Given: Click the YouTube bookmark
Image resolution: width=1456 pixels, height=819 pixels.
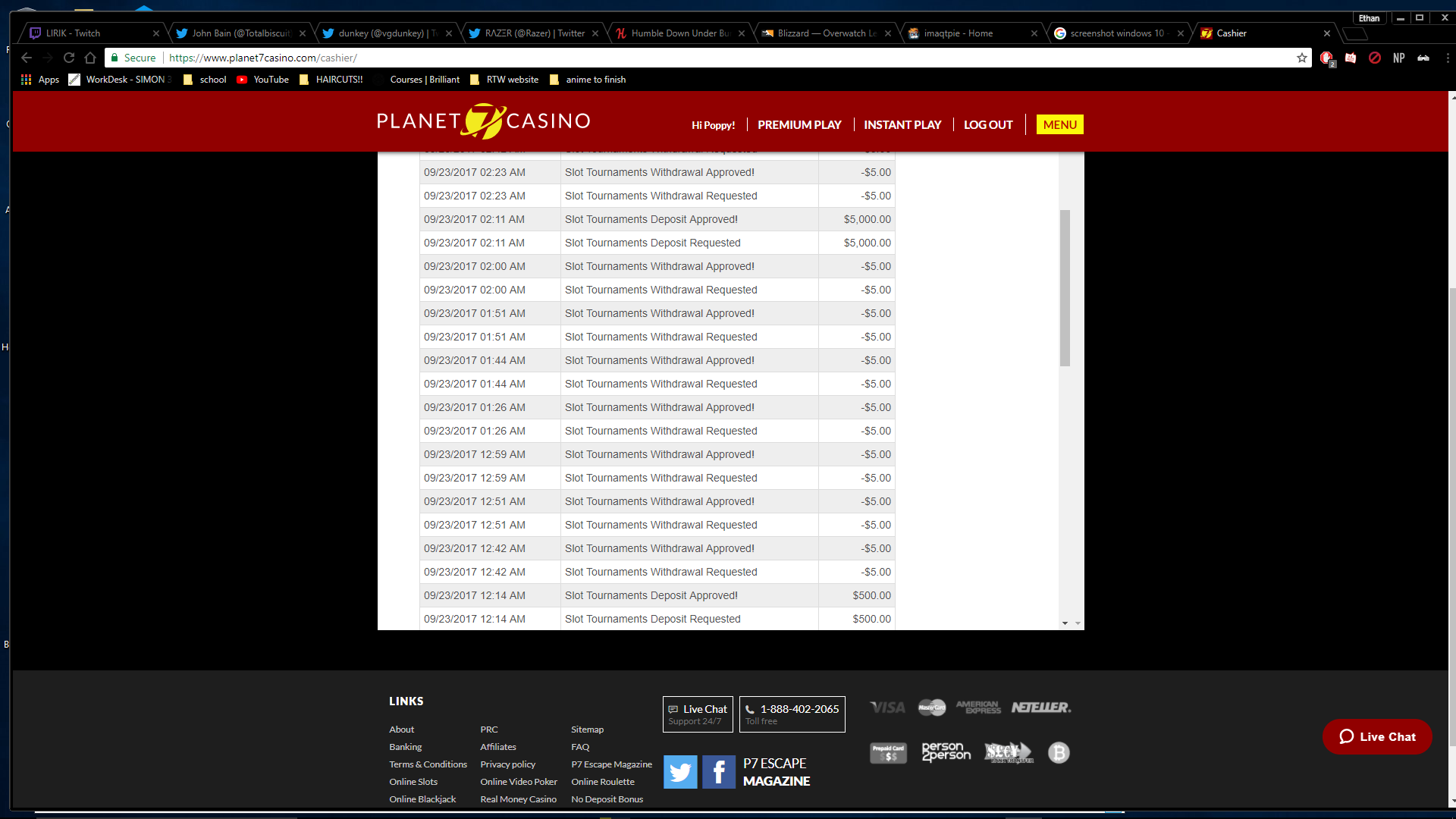Looking at the screenshot, I should point(263,80).
